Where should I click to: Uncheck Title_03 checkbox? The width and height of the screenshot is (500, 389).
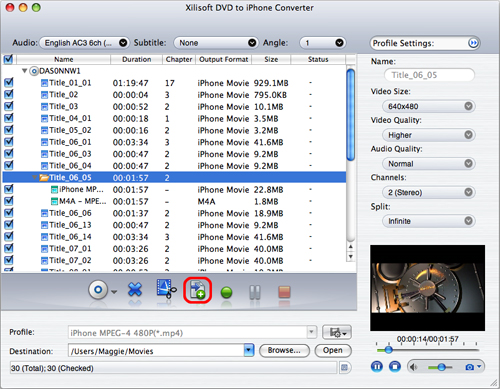(x=9, y=106)
